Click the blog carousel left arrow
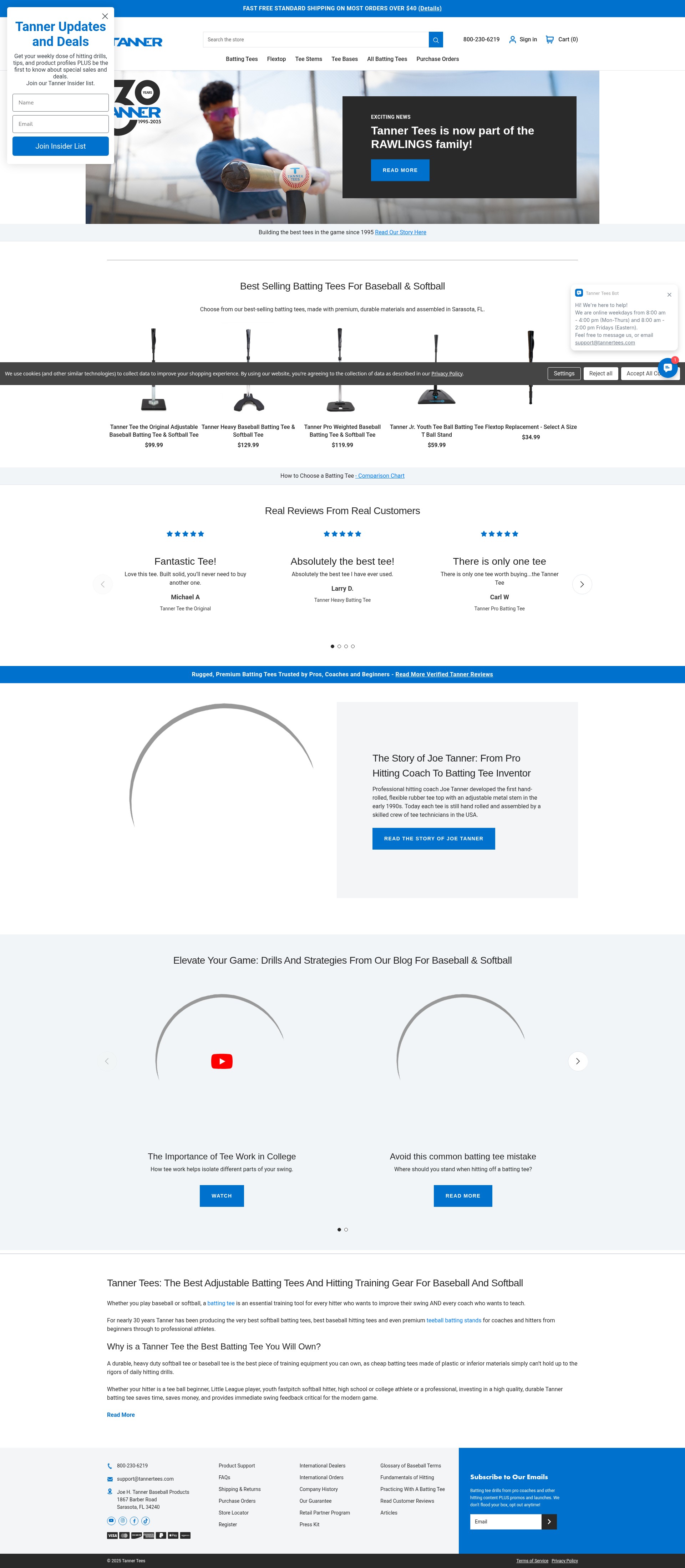This screenshot has height=1568, width=685. [107, 1061]
